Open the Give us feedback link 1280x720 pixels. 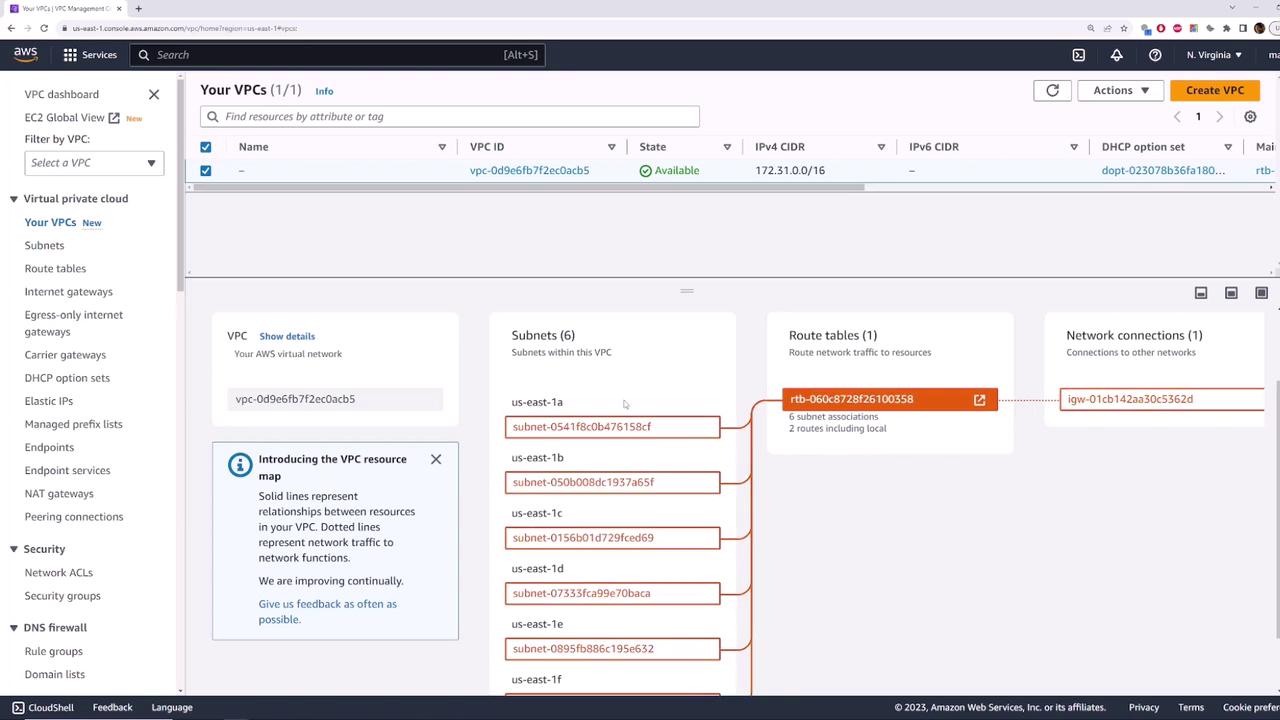328,612
